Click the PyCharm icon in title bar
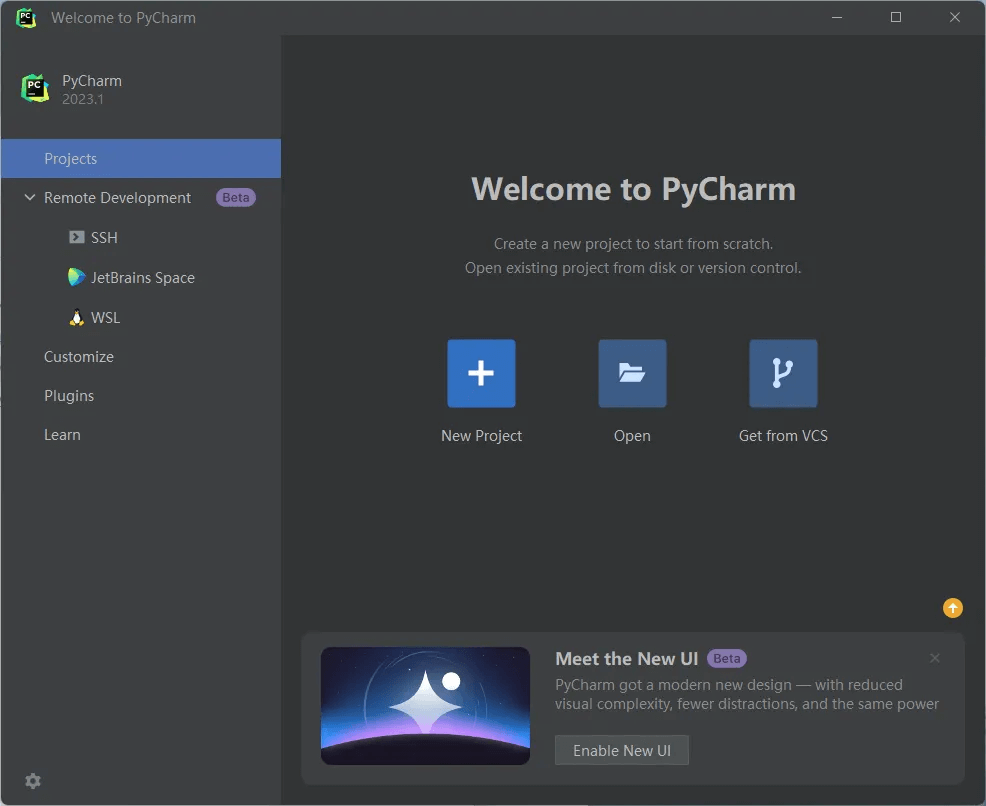This screenshot has height=806, width=986. 26,18
